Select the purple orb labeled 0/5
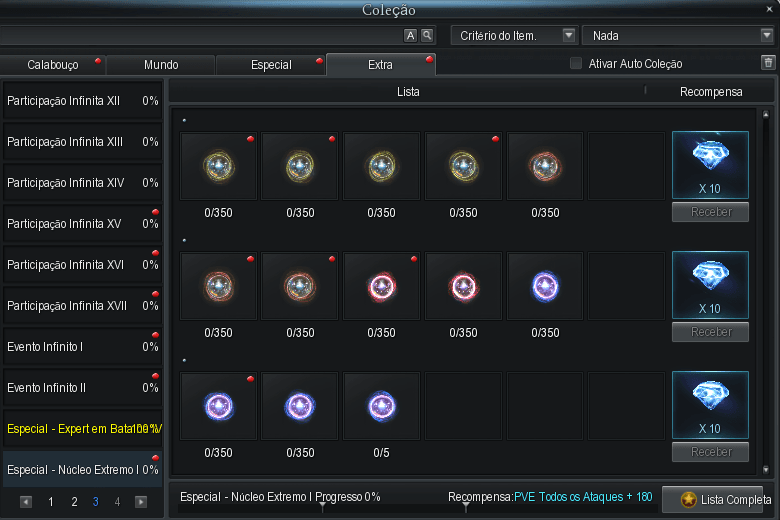Screen dimensions: 780x520 [x=382, y=406]
